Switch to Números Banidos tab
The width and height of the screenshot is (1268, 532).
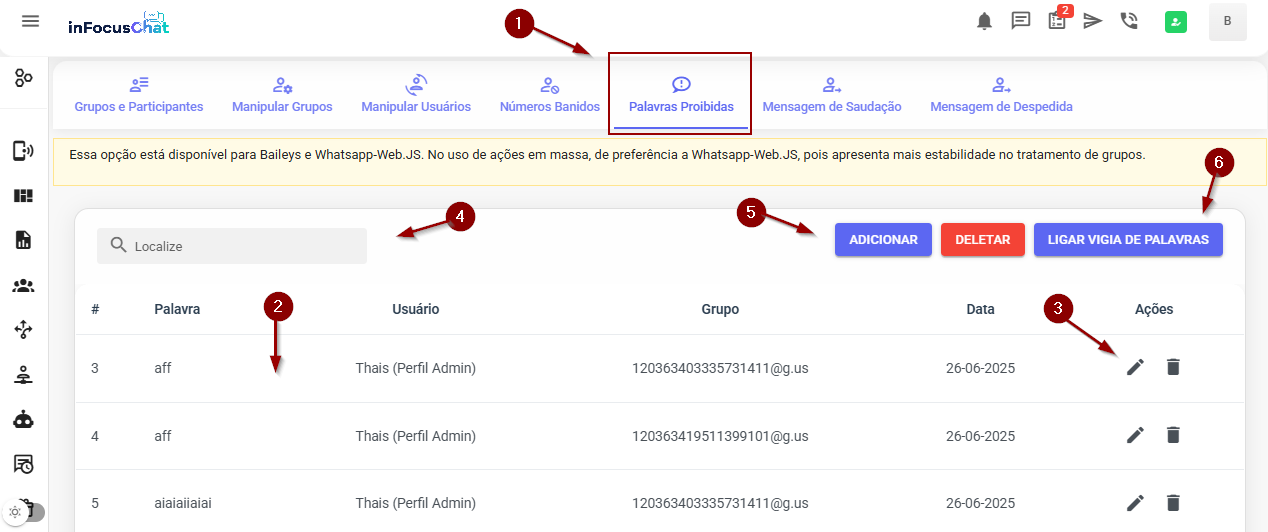[550, 96]
